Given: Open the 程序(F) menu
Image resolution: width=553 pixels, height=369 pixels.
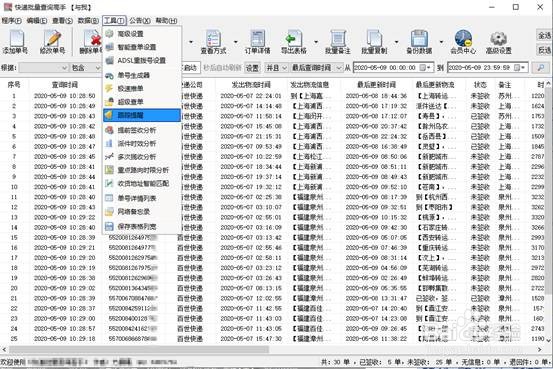Looking at the screenshot, I should click(x=12, y=21).
